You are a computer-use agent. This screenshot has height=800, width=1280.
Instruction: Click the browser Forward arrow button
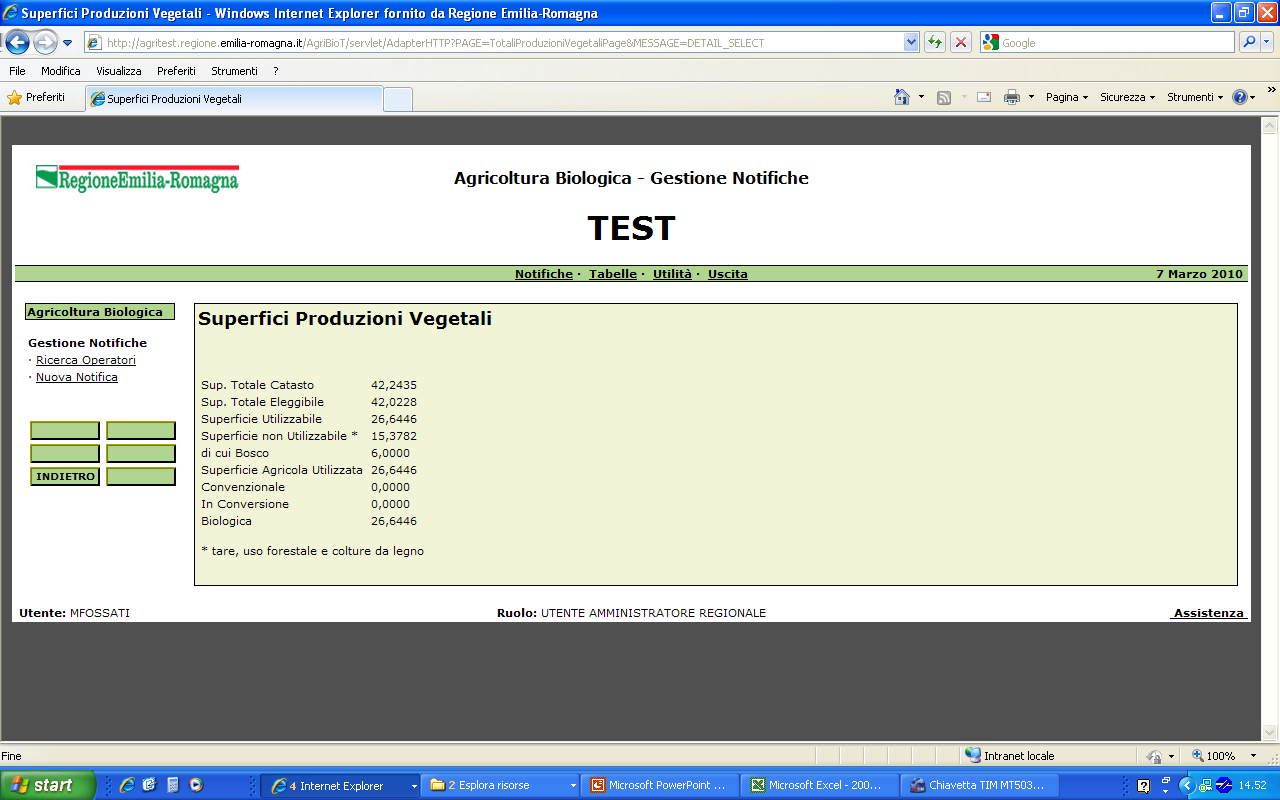tap(45, 42)
